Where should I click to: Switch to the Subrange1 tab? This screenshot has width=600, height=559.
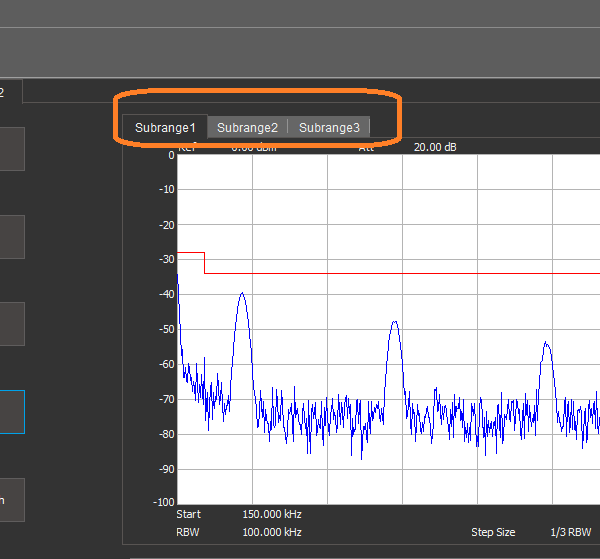[165, 127]
